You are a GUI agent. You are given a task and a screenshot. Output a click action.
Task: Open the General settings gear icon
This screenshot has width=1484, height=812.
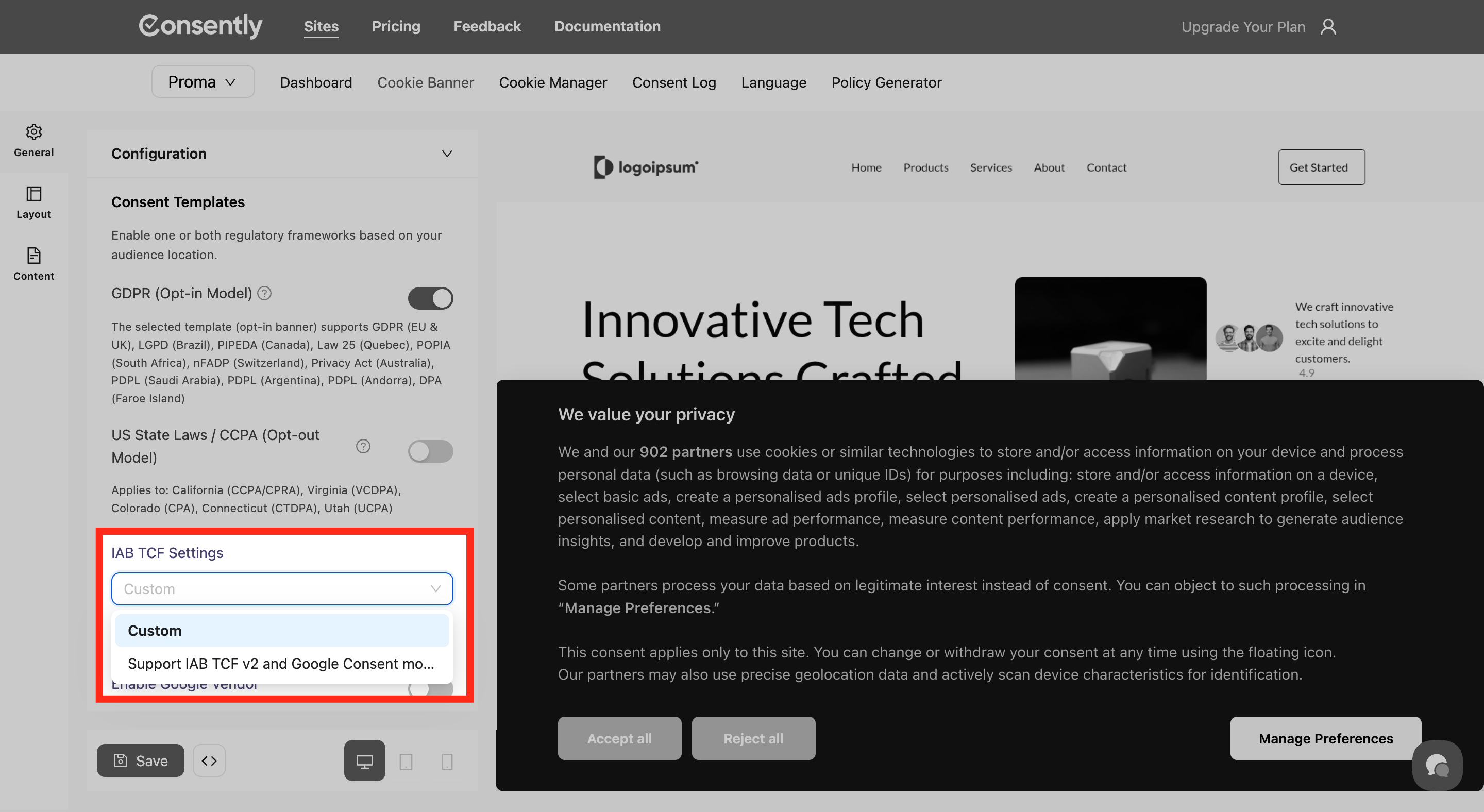[x=33, y=132]
